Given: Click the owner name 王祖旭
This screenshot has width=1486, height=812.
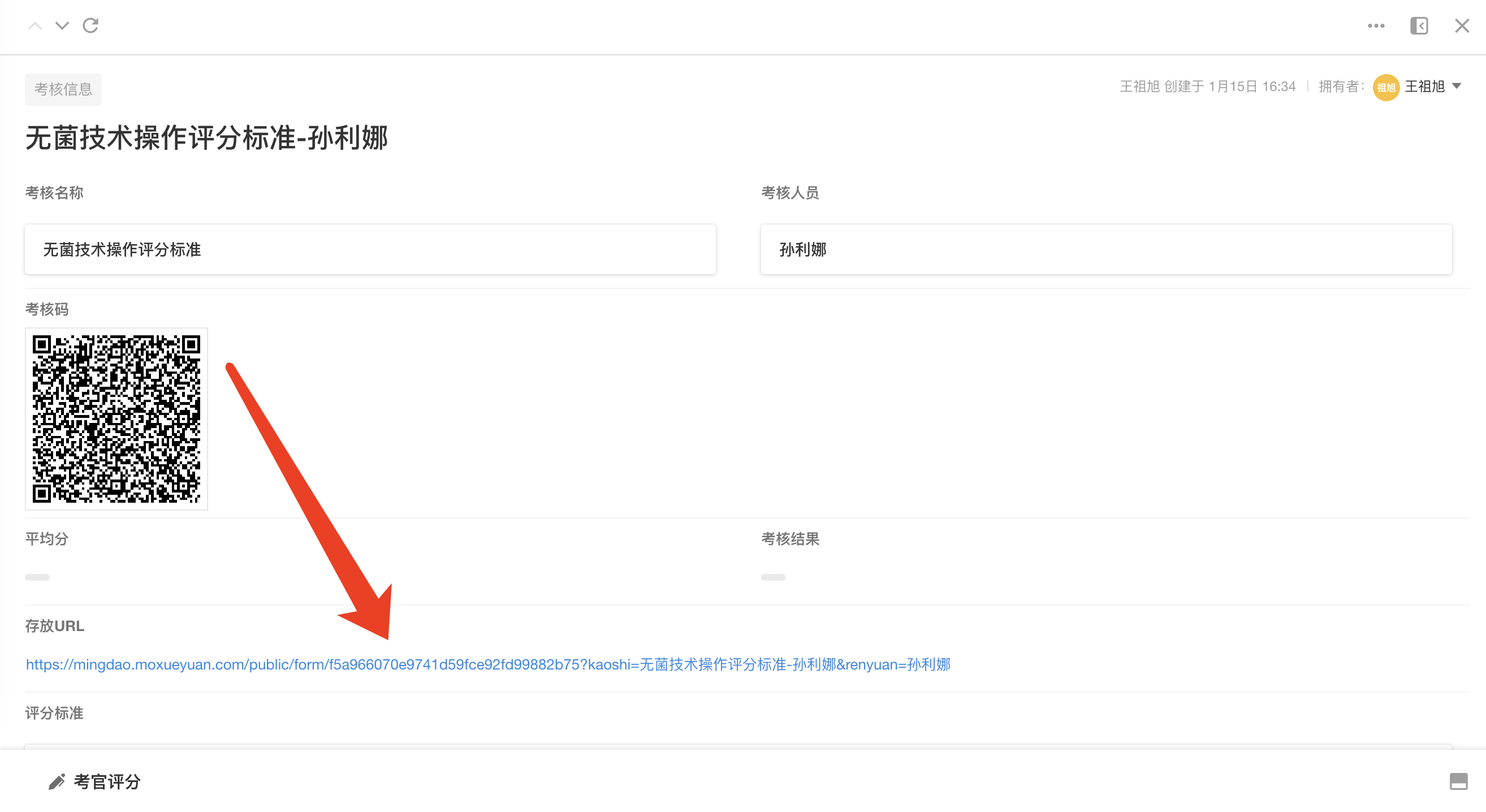Looking at the screenshot, I should [1424, 87].
